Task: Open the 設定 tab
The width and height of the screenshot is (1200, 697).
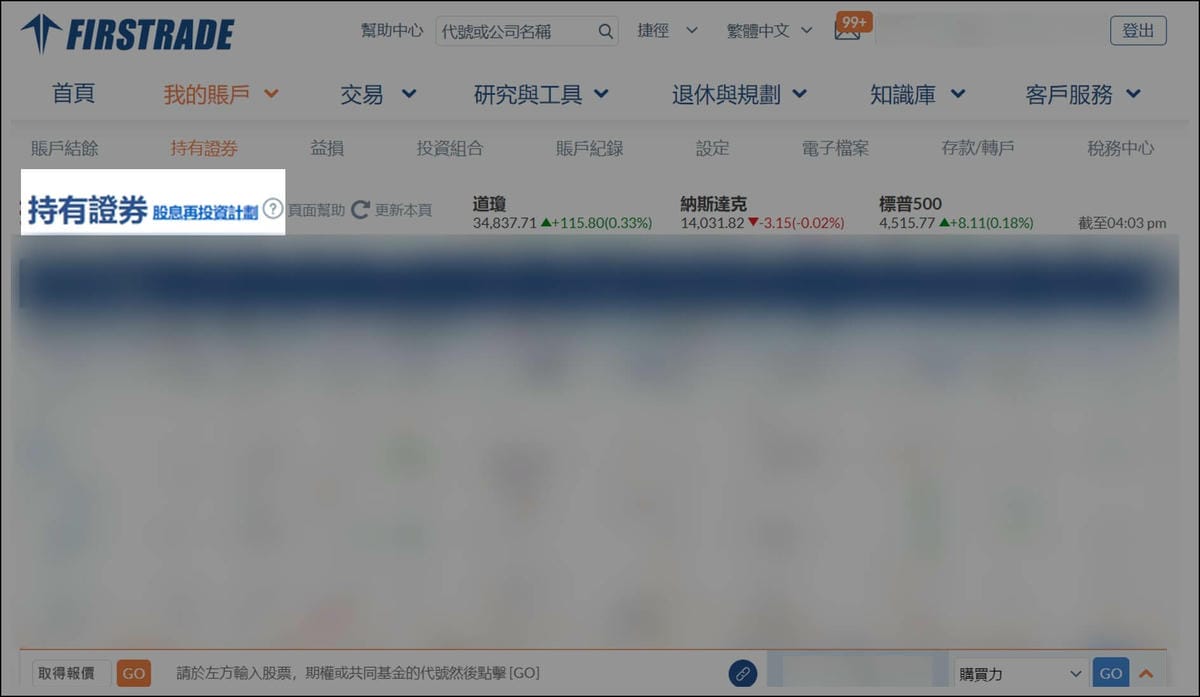Action: 713,148
